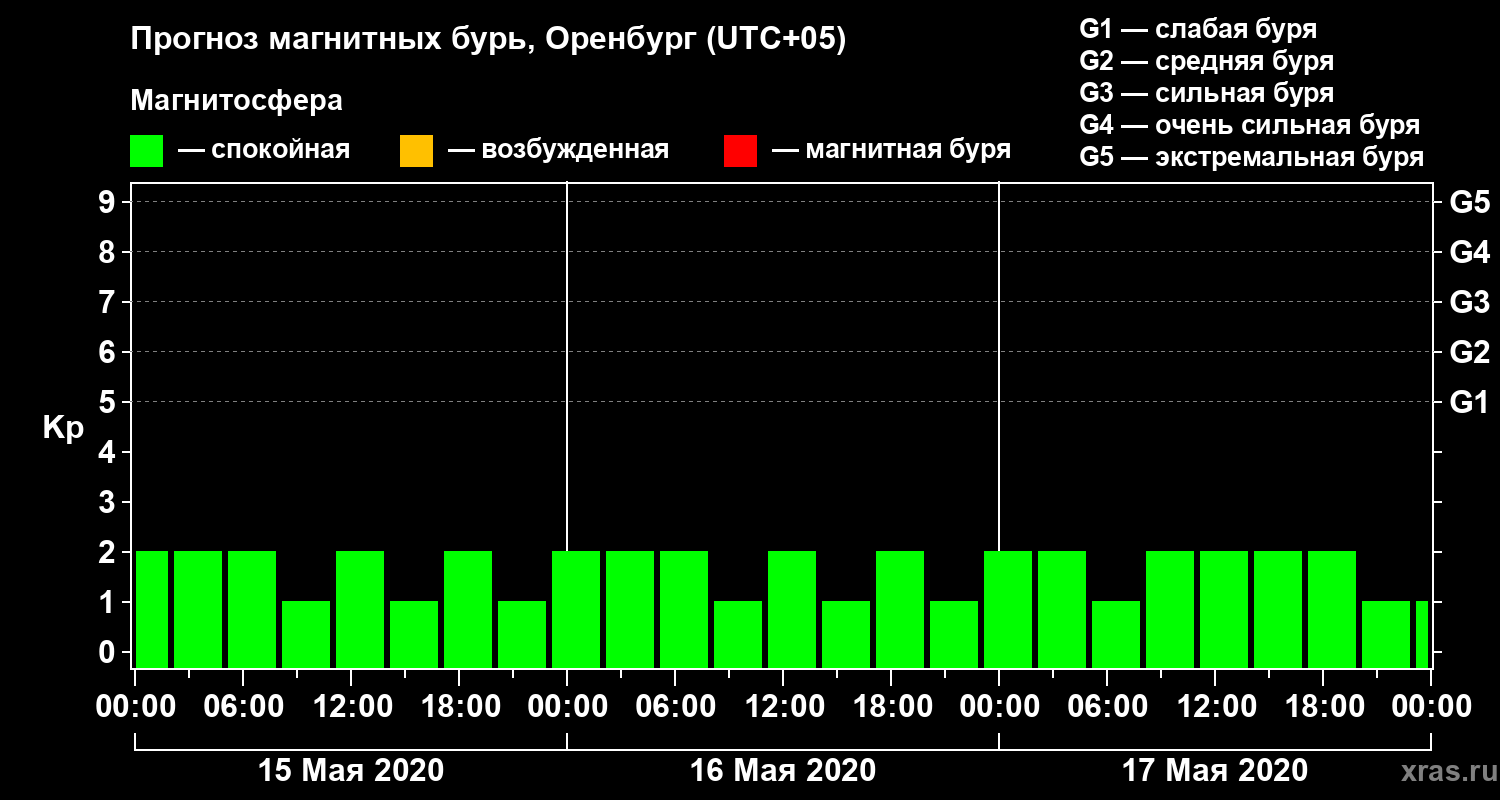Click the 'G2' right-axis tick label

[x=1470, y=352]
